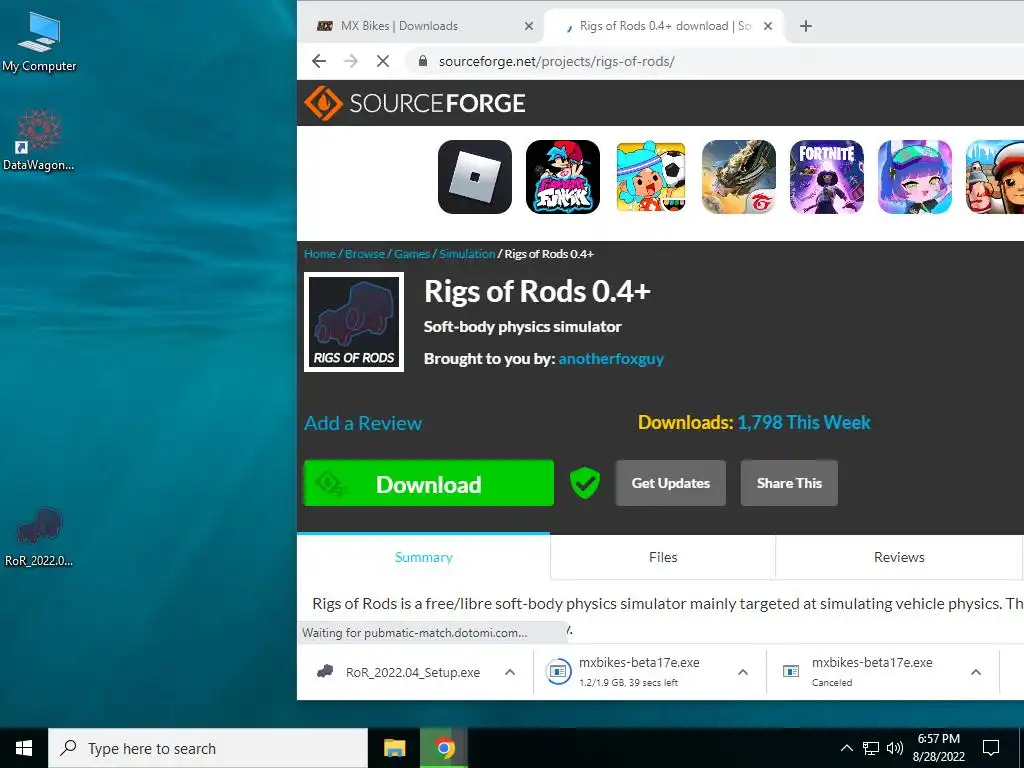Expand options chevron for RoR_2022.04_Setup.exe download
Screen dimensions: 1024x768
(510, 672)
